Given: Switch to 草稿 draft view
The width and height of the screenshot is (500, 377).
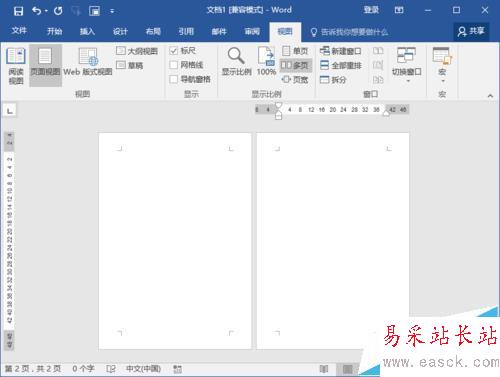Looking at the screenshot, I should click(130, 65).
